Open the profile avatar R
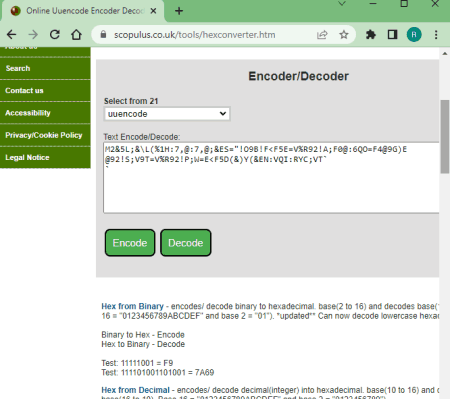 414,35
